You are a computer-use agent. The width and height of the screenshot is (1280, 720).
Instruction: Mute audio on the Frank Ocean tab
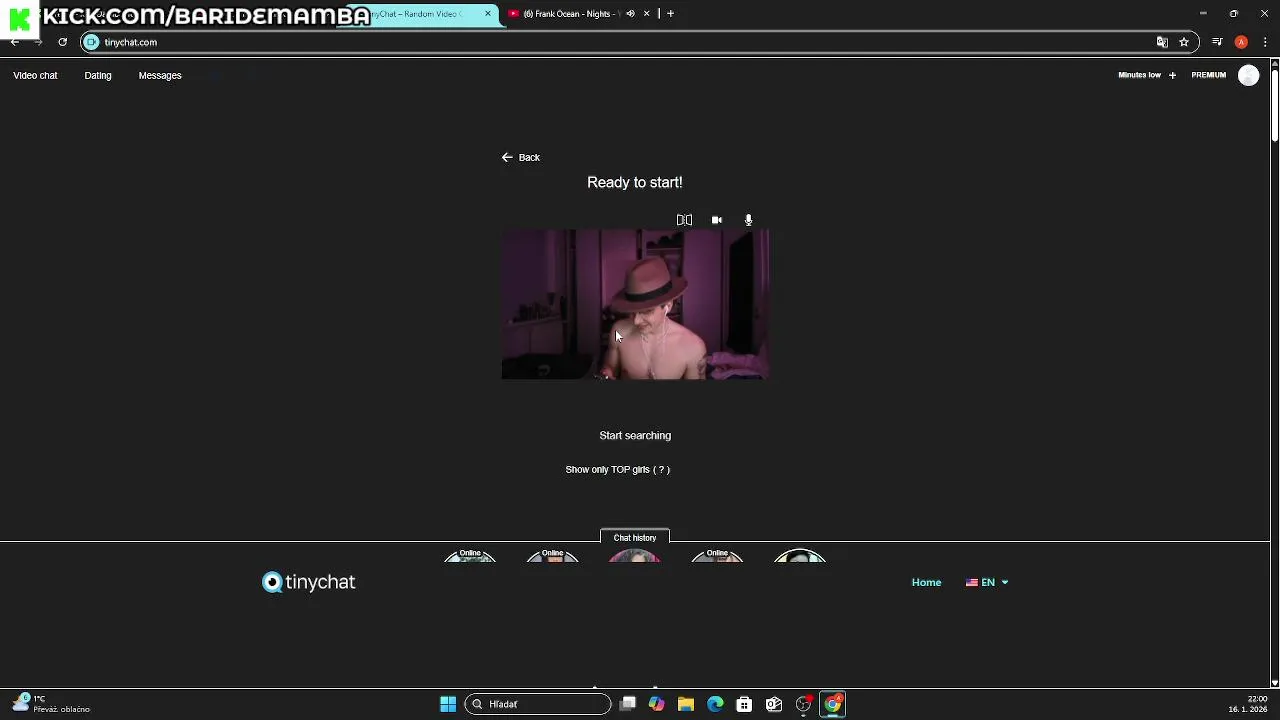pos(630,14)
